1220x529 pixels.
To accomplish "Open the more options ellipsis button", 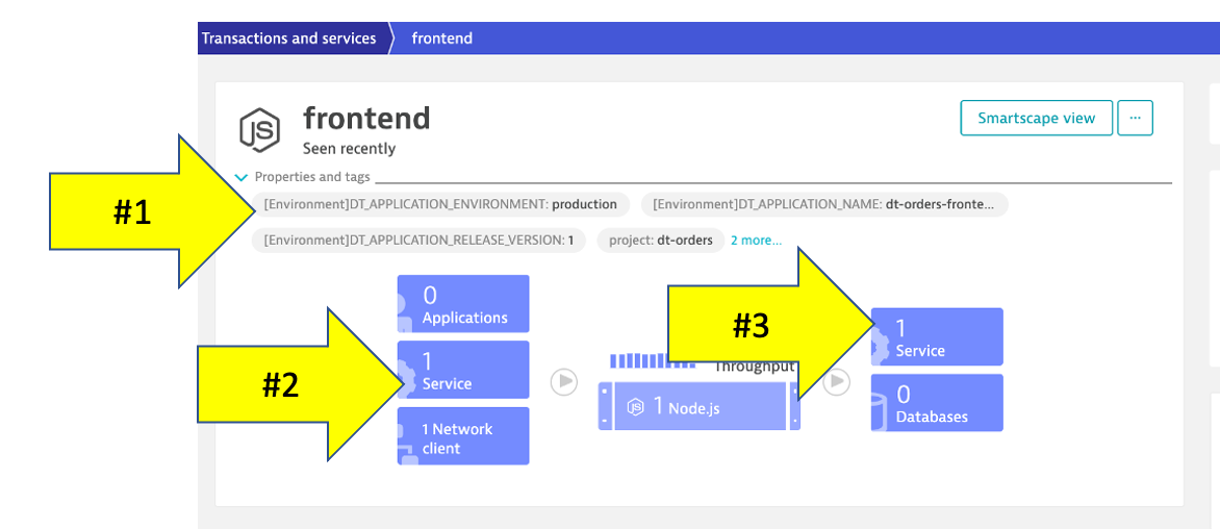I will (x=1135, y=118).
